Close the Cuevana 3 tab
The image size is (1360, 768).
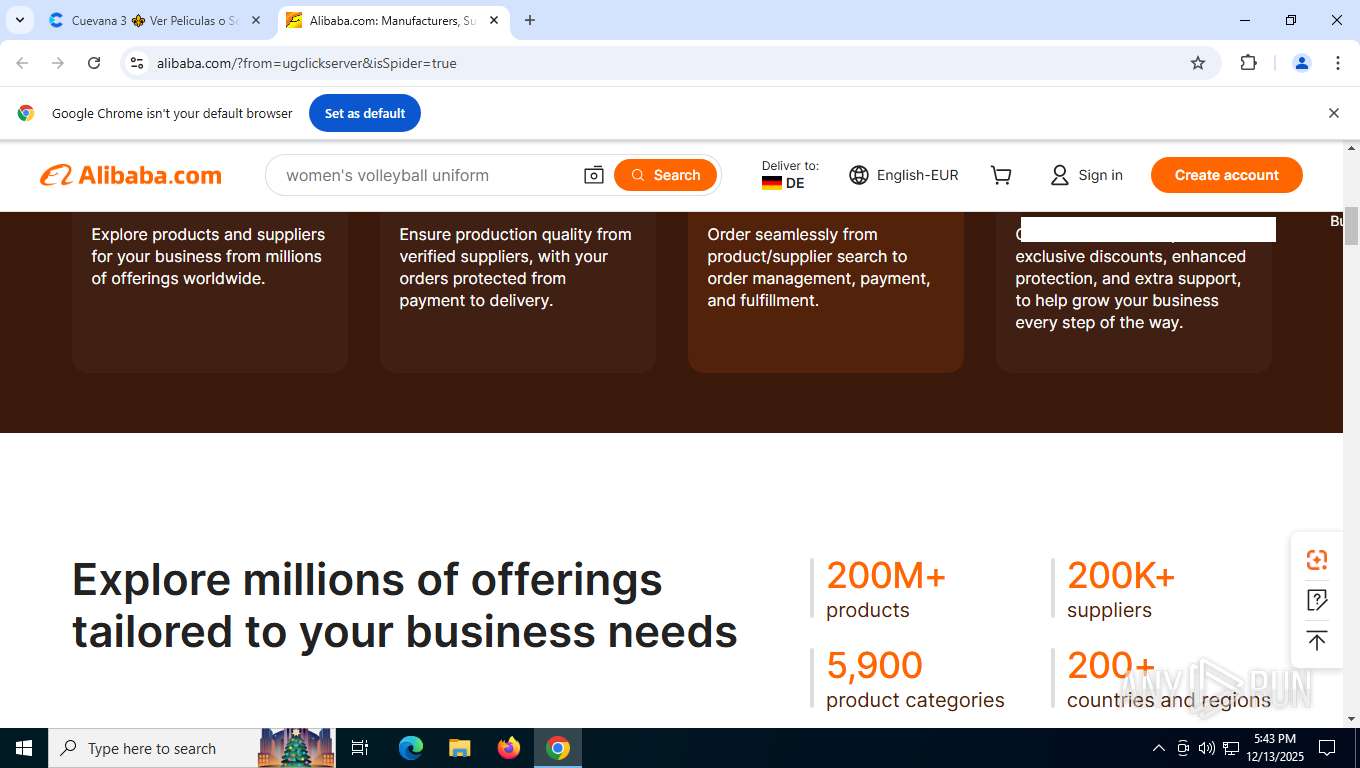(x=256, y=20)
